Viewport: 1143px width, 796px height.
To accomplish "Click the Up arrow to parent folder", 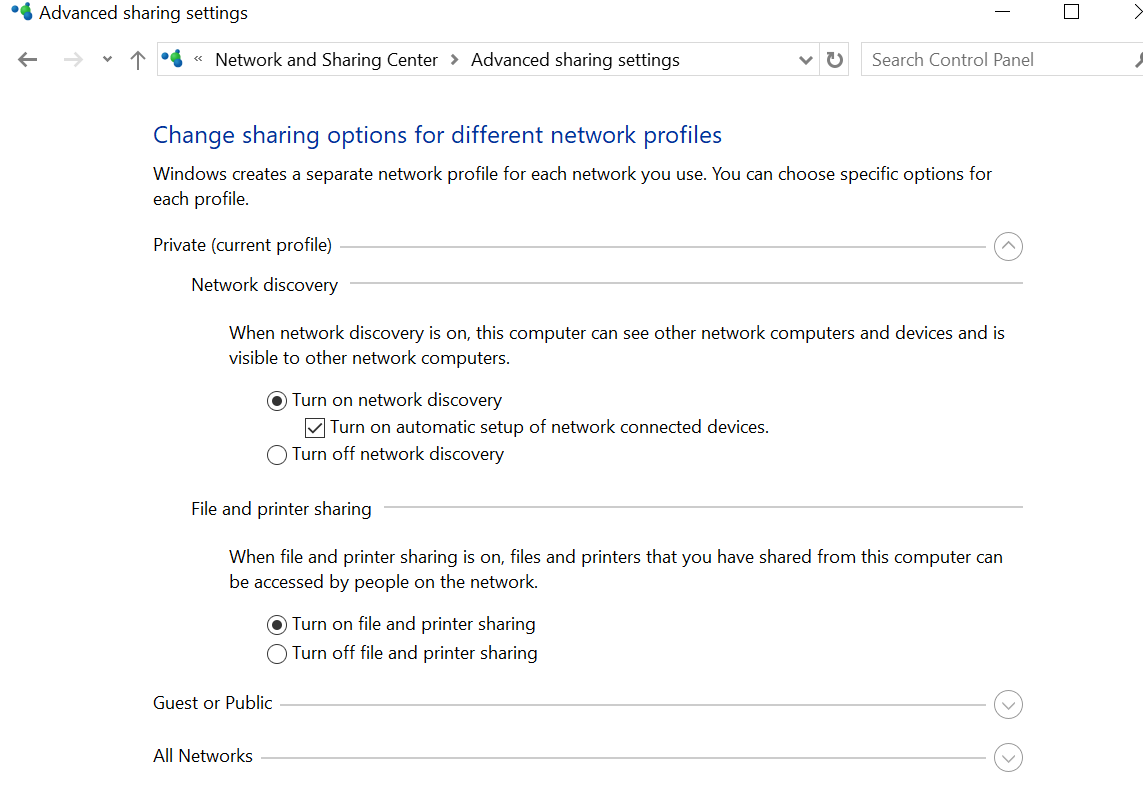I will point(138,60).
